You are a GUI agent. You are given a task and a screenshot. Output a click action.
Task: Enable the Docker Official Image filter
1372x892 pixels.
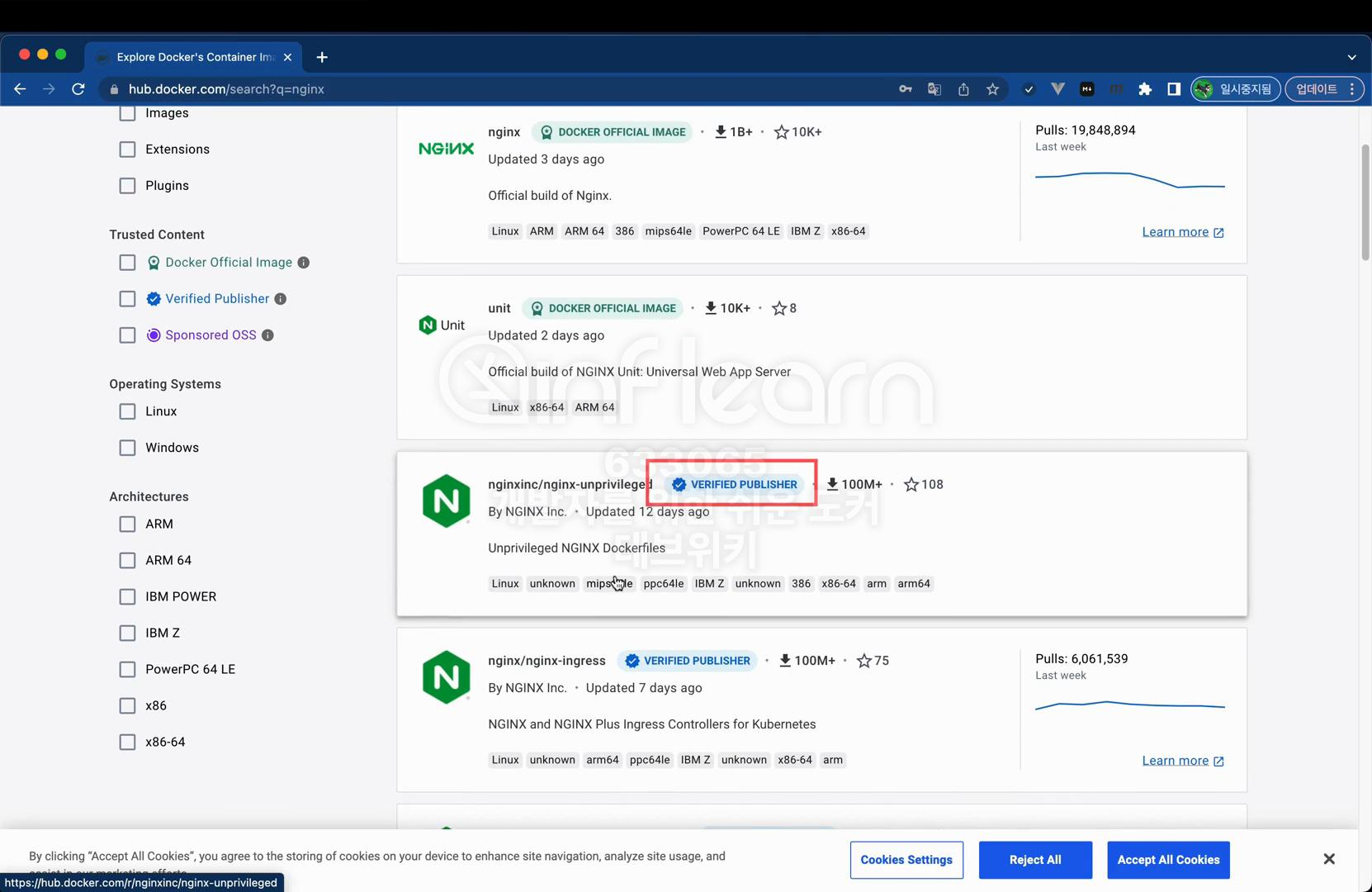point(127,263)
